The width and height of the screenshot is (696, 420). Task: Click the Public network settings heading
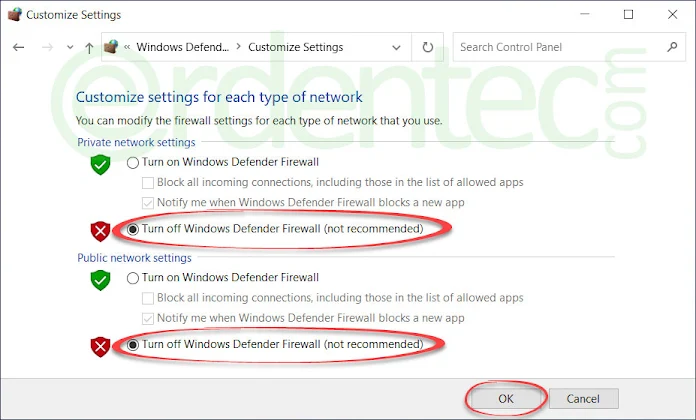point(134,258)
